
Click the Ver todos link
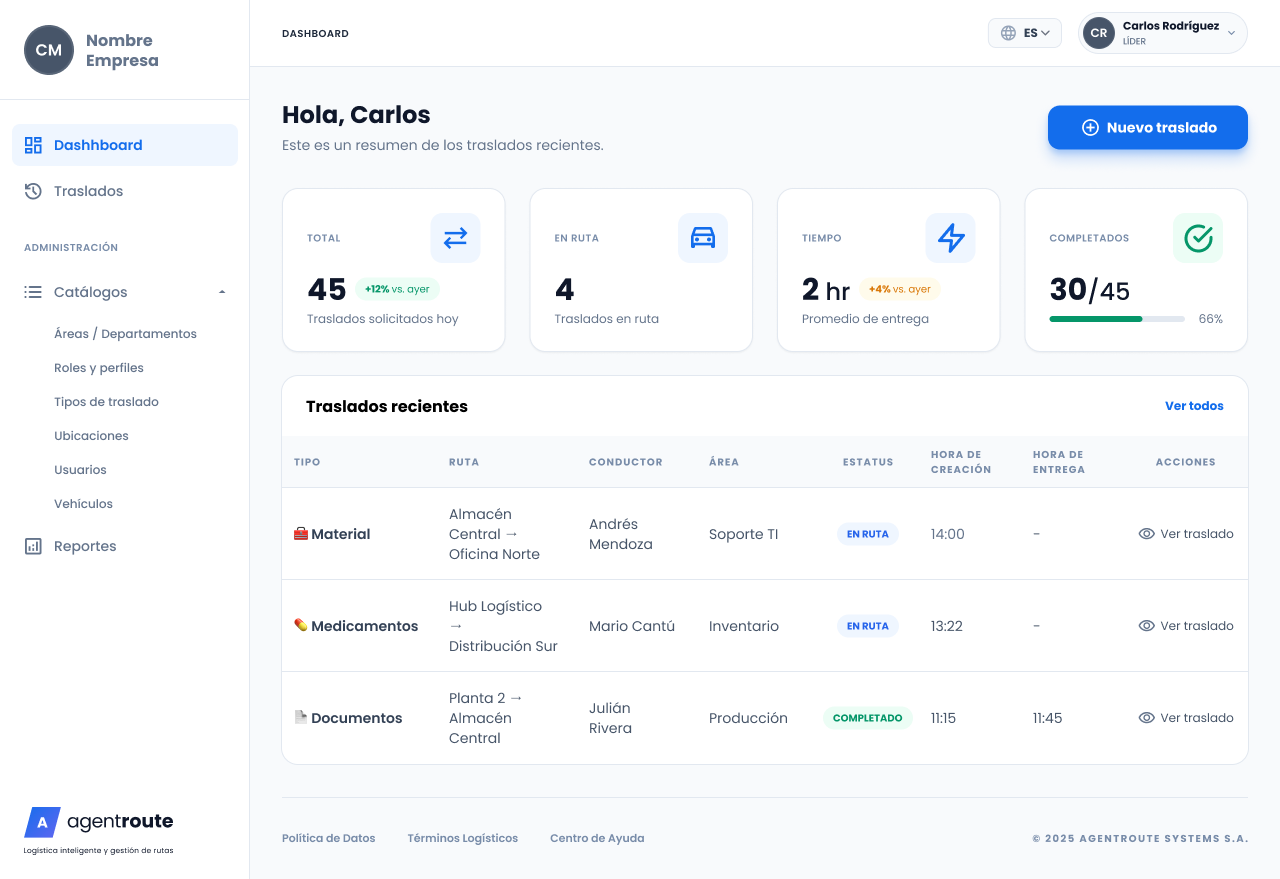pyautogui.click(x=1194, y=406)
